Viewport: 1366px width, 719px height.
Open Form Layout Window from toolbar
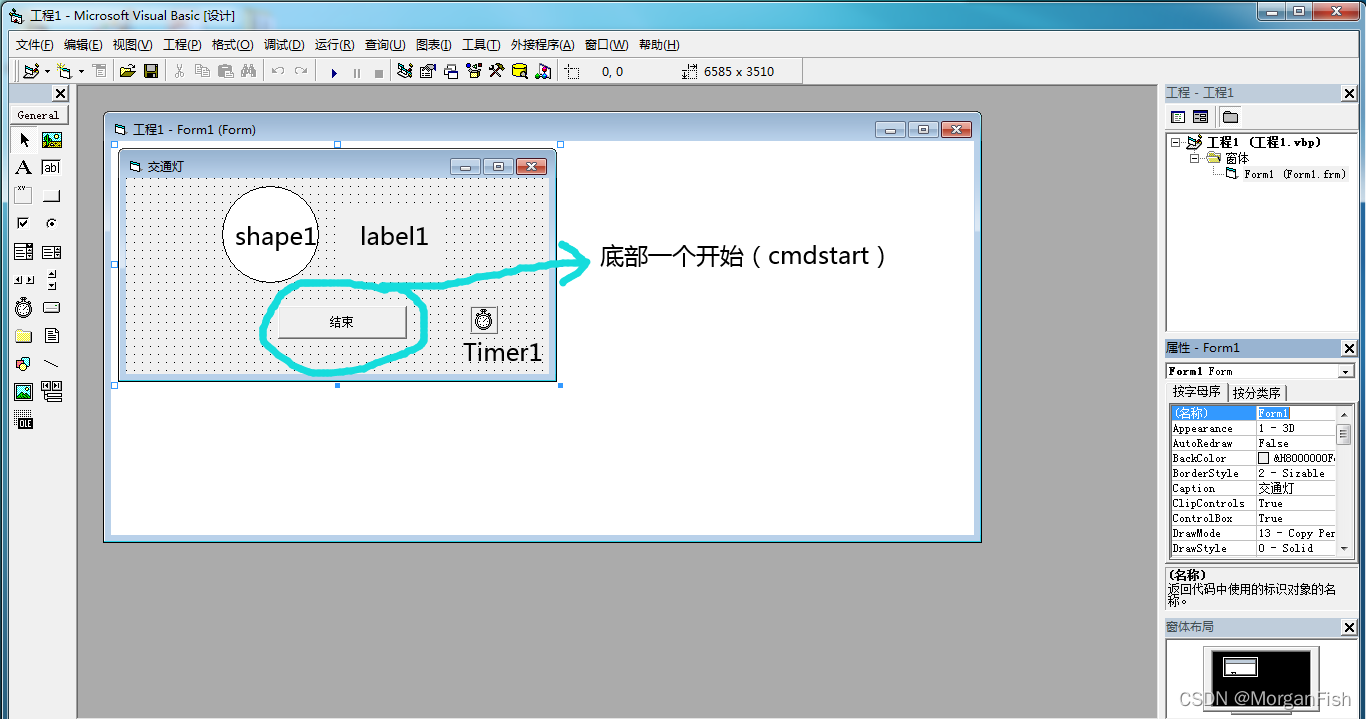[451, 71]
